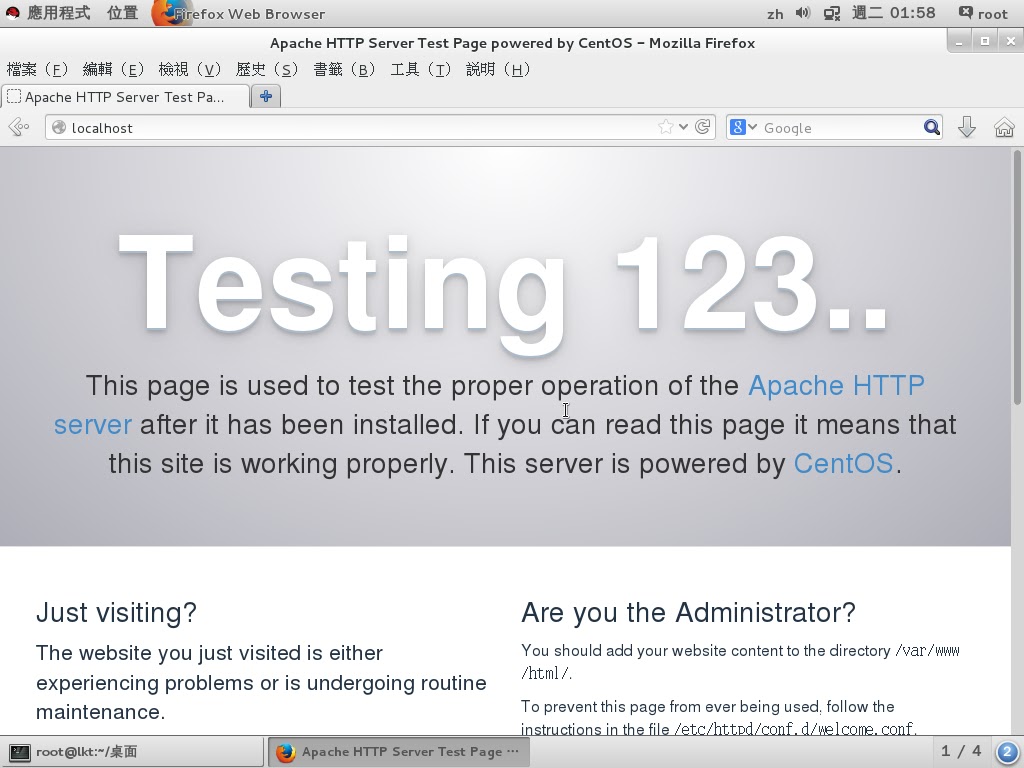Go back using the back arrow button

click(x=19, y=127)
